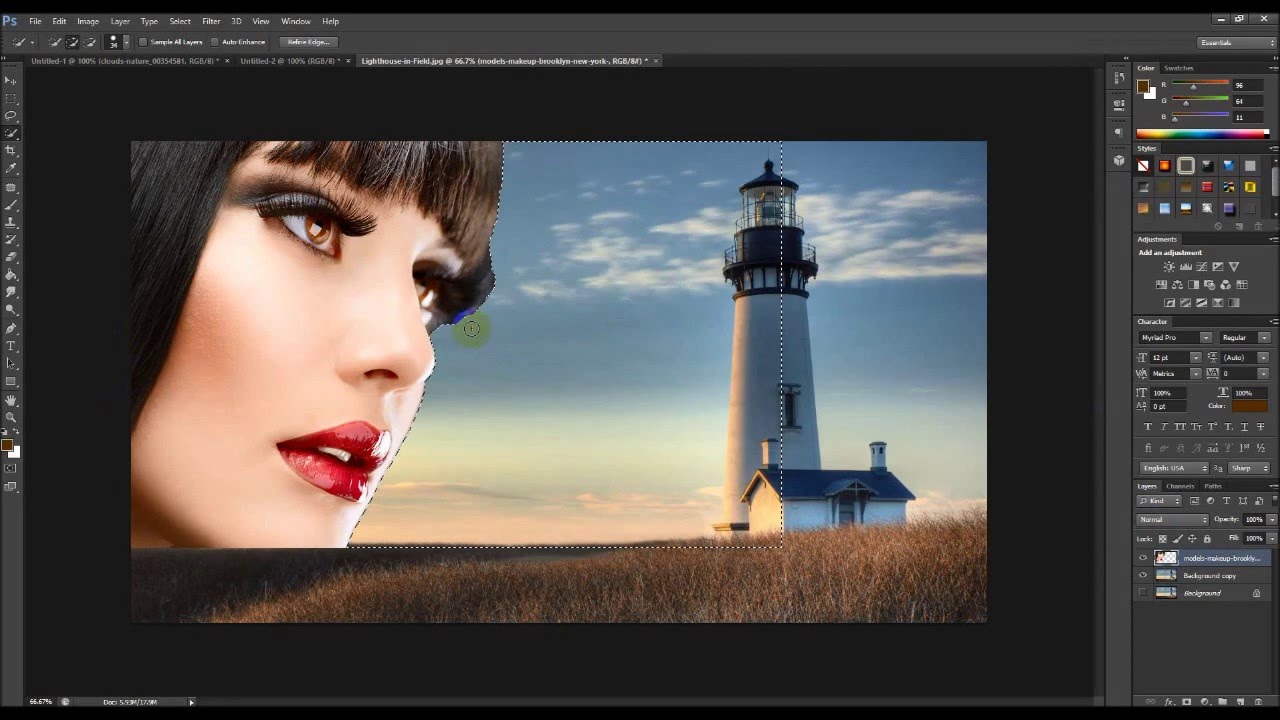Select the Lasso tool
Viewport: 1280px width, 720px height.
tap(11, 115)
